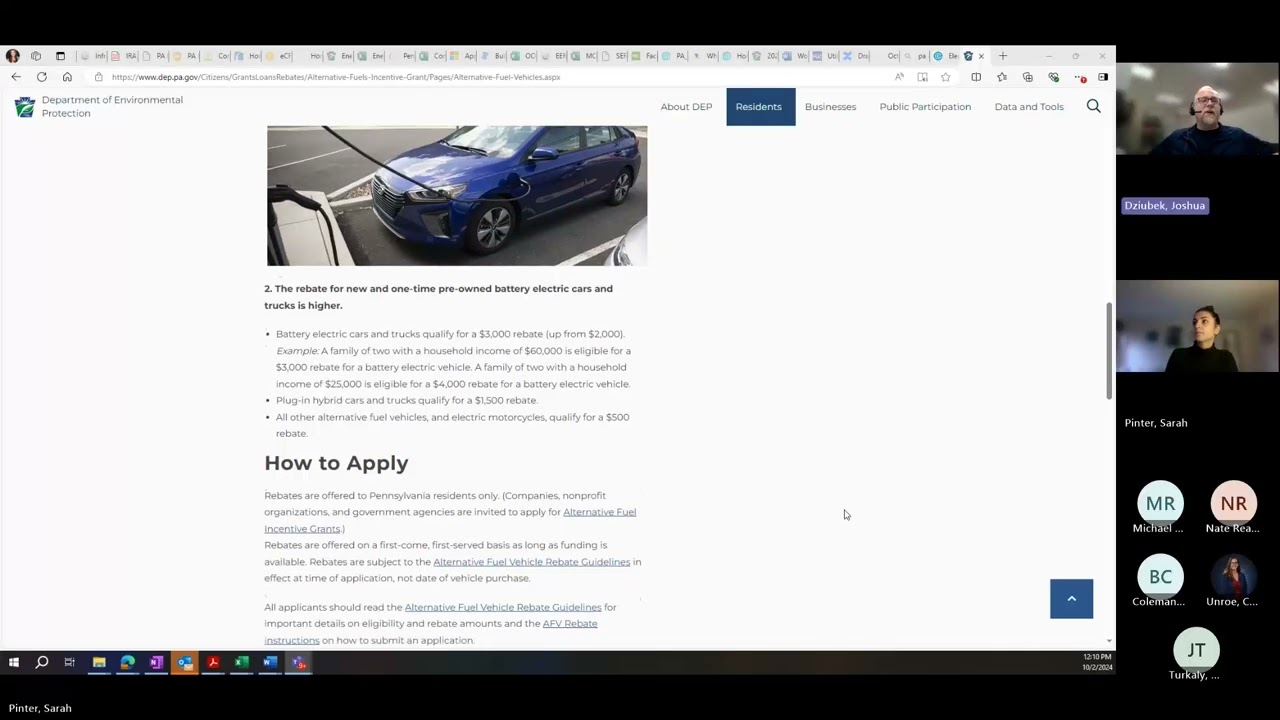1280x720 pixels.
Task: Open Outlook from the taskbar
Action: point(185,662)
